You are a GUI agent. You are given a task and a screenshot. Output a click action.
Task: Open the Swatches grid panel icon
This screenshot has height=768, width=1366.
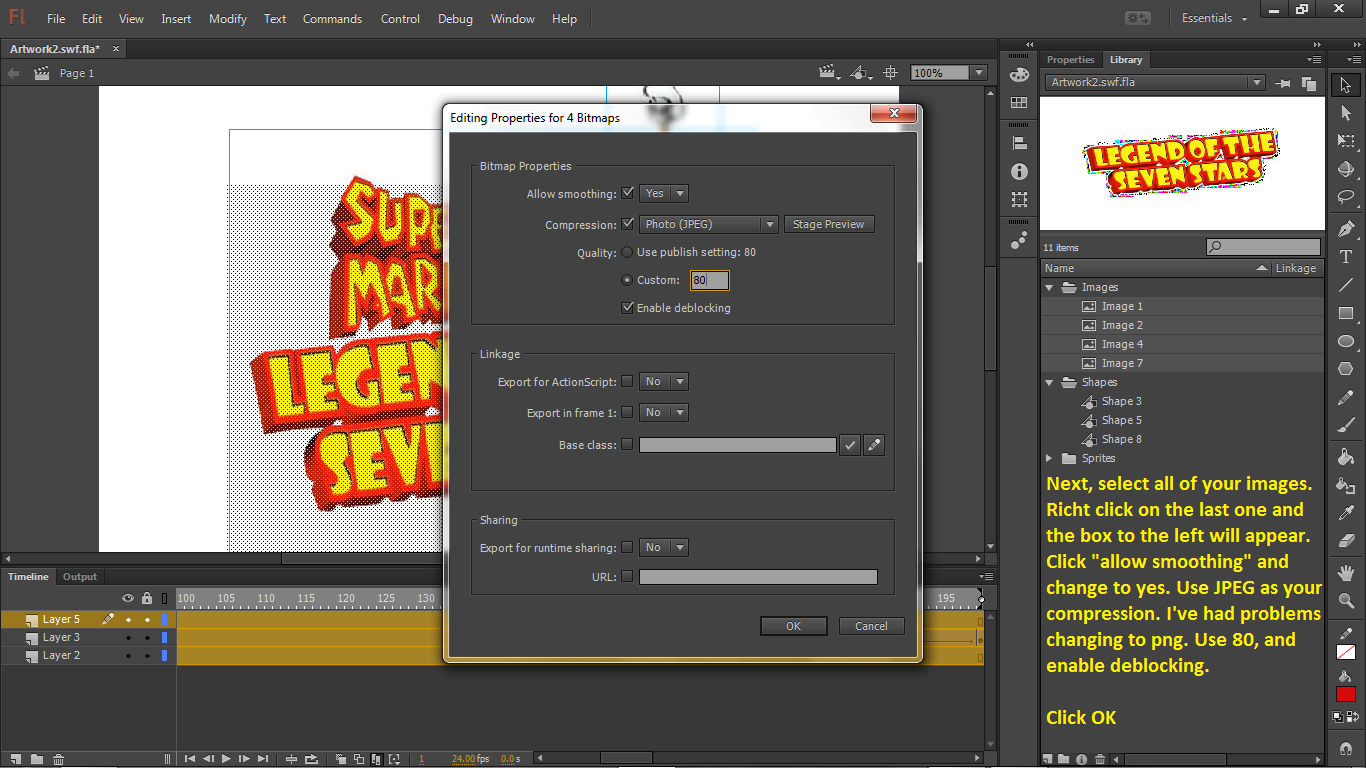[1019, 102]
